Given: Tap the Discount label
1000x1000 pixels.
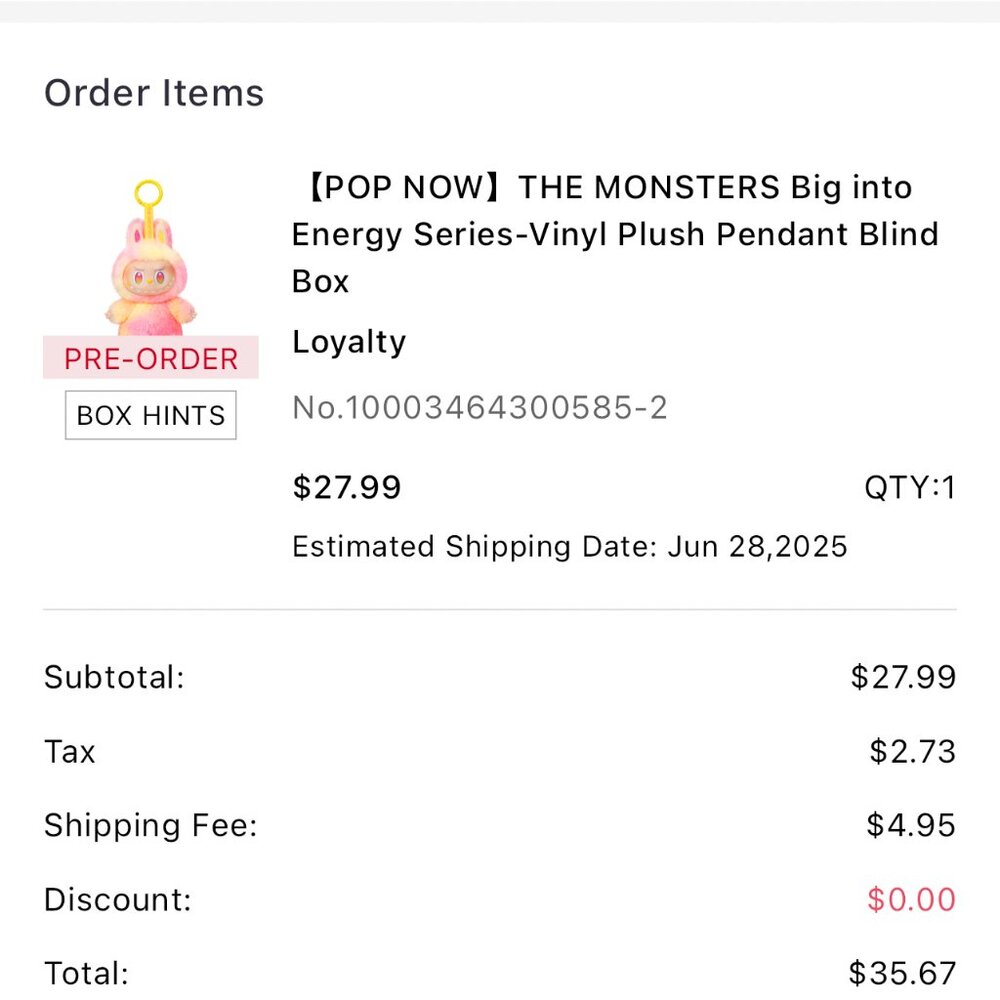Looking at the screenshot, I should [118, 899].
